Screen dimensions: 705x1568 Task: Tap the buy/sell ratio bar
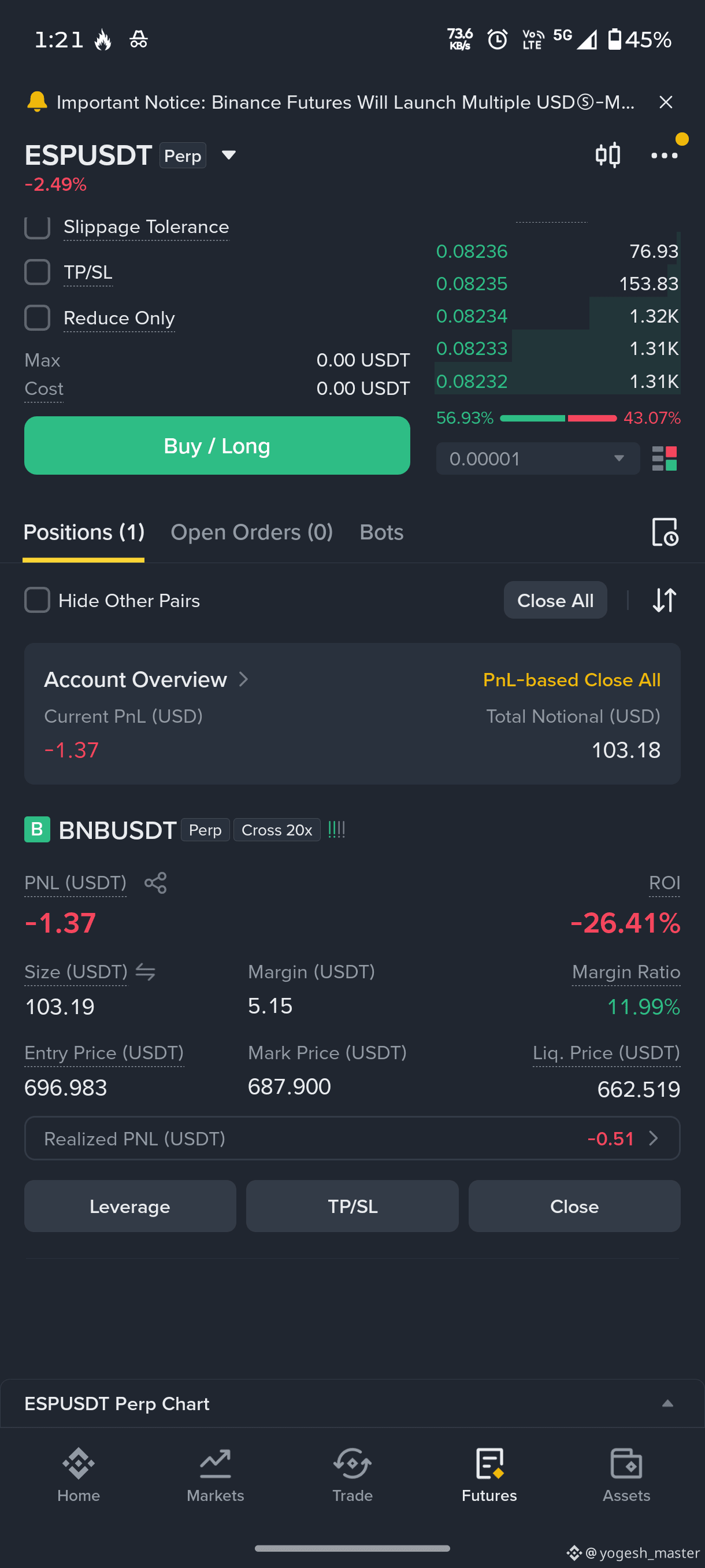click(x=558, y=417)
